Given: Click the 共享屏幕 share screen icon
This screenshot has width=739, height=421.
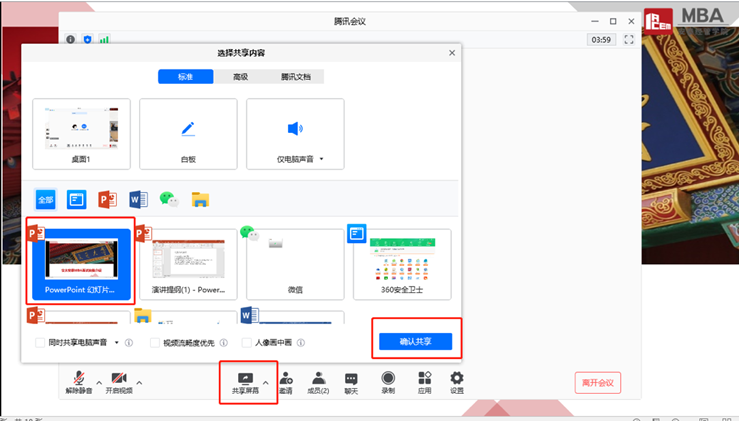Looking at the screenshot, I should pyautogui.click(x=243, y=380).
